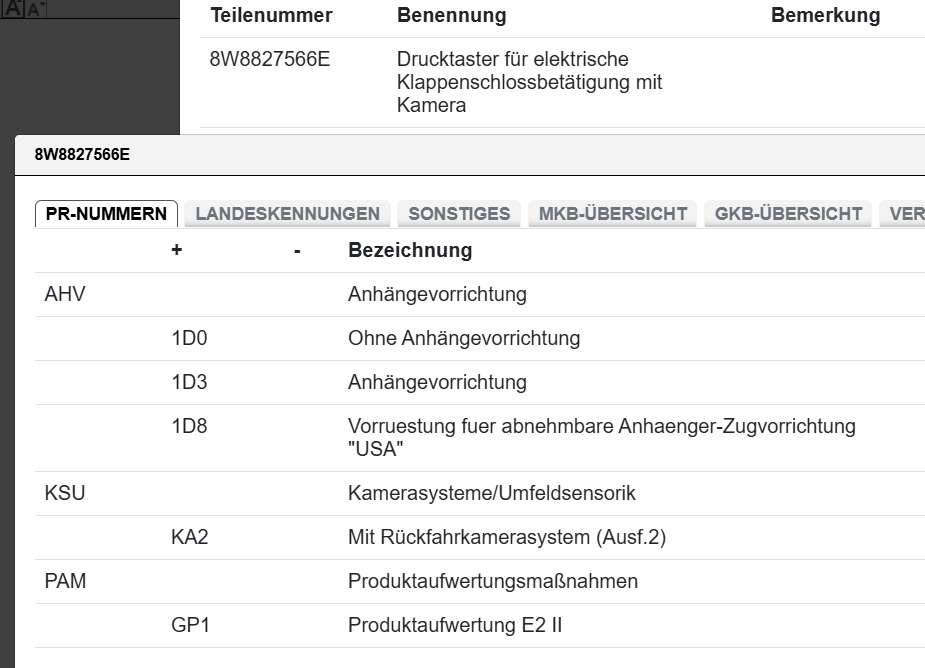This screenshot has width=925, height=668.
Task: Select the AHV Anhängevorrichtung group row
Action: tap(437, 294)
